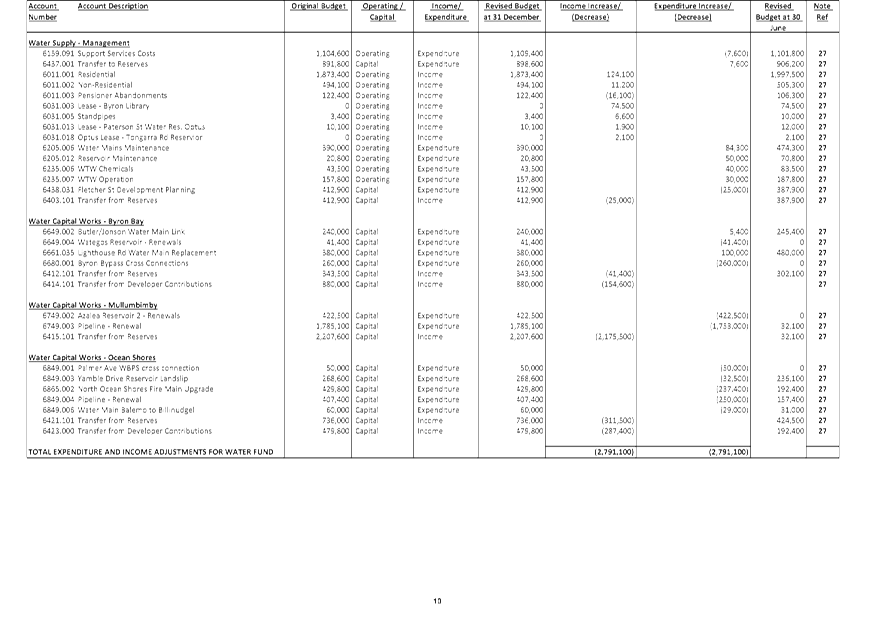875x619 pixels.
Task: Click 'Fletcher St Development Planning' description
Action: tap(136, 190)
